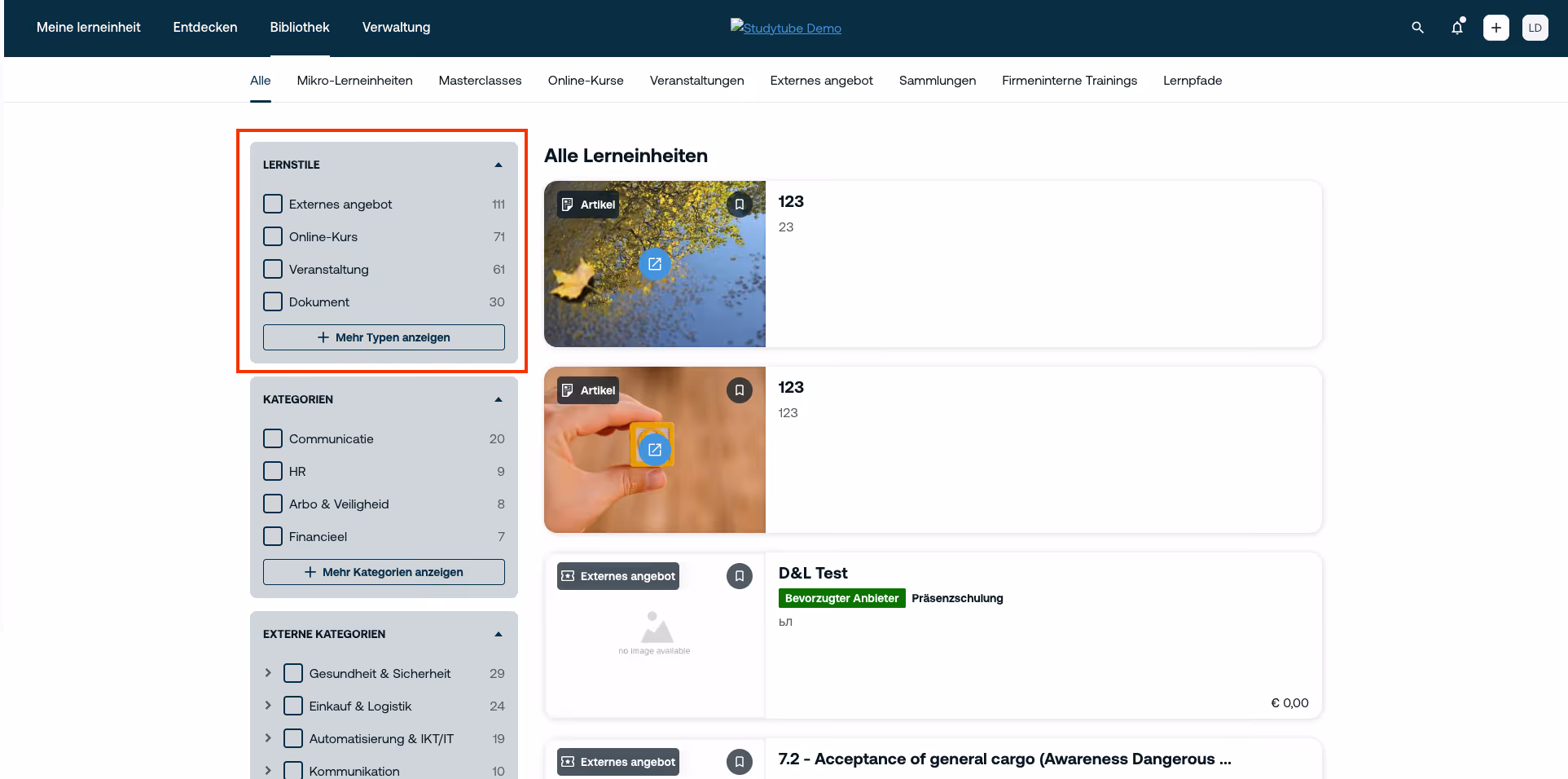The image size is (1568, 779).
Task: Open the notifications bell
Action: [1457, 28]
